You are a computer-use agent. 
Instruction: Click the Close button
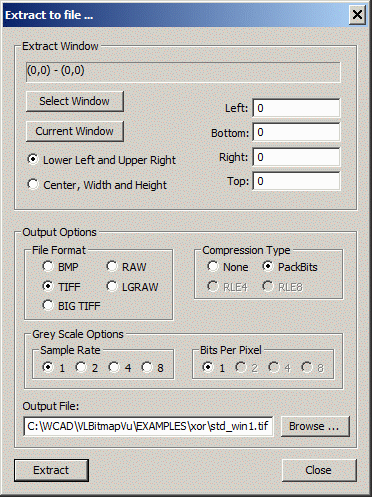(x=319, y=470)
